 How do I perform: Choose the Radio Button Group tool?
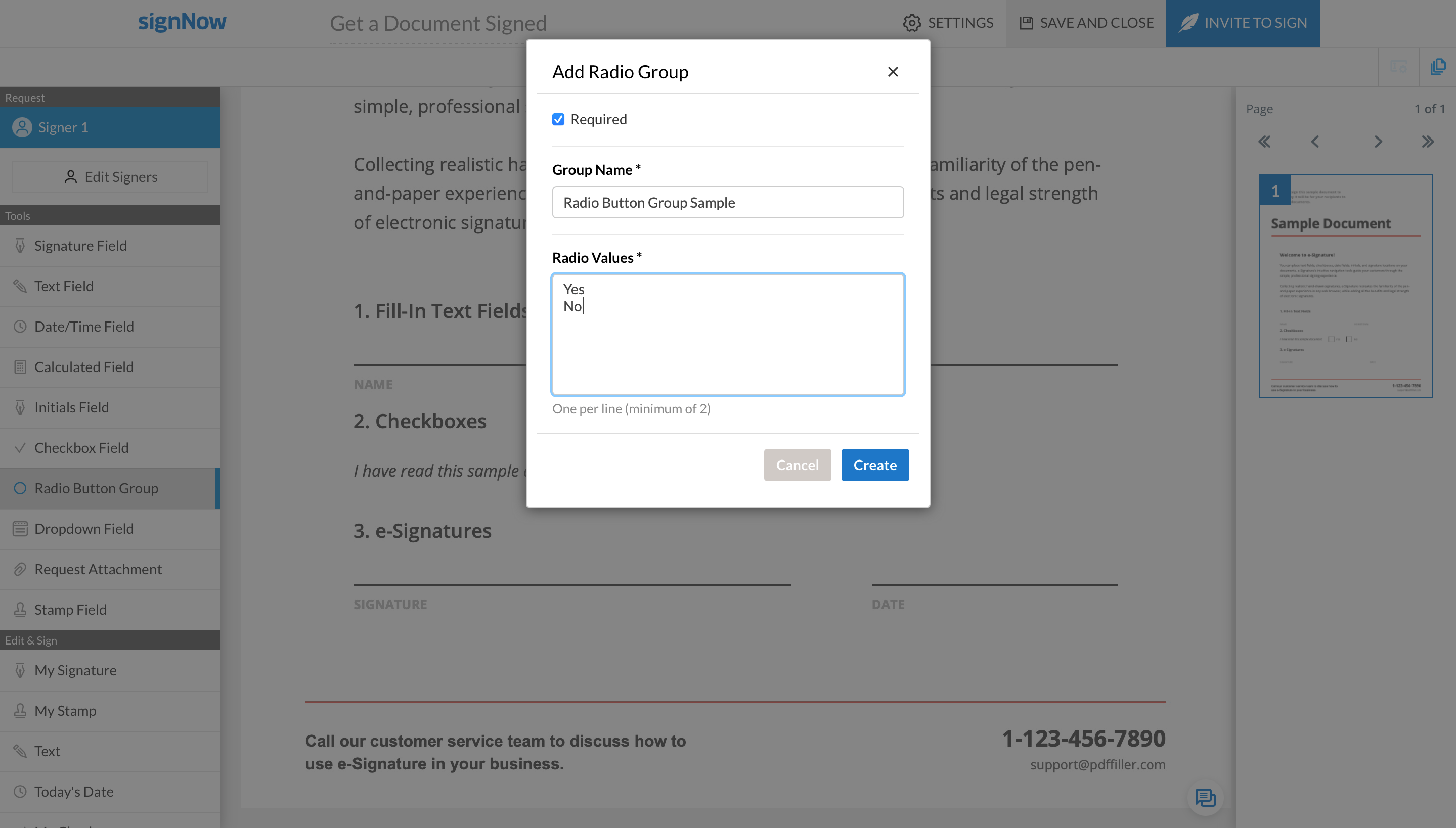96,488
